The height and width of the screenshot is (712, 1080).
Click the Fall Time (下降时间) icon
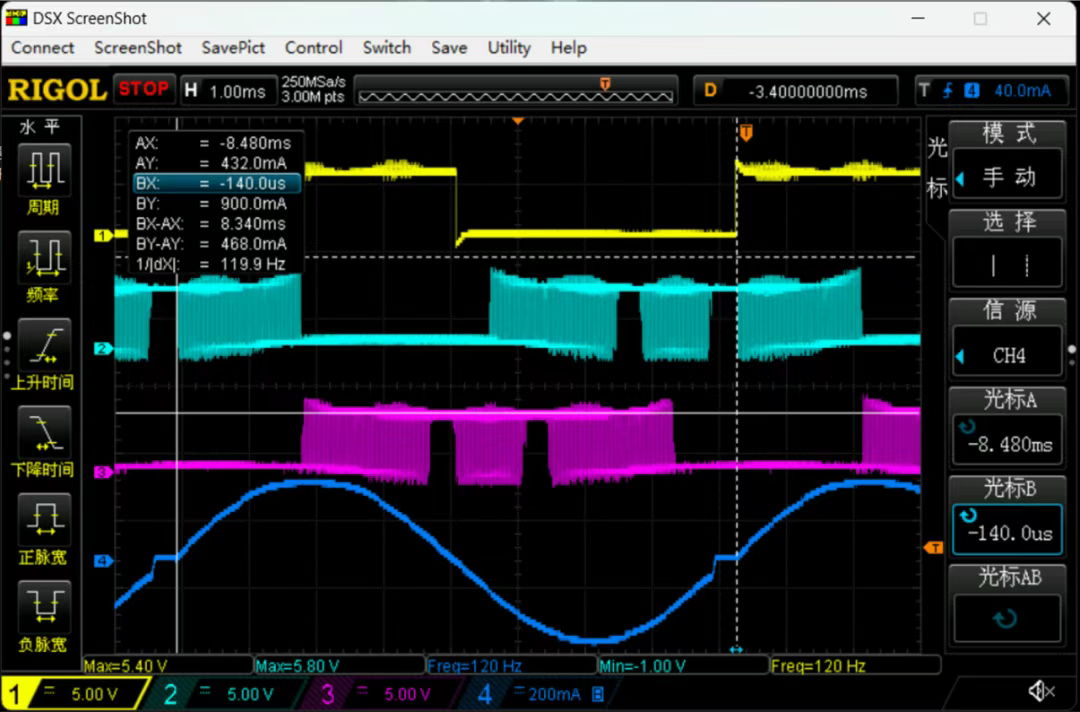pos(42,432)
